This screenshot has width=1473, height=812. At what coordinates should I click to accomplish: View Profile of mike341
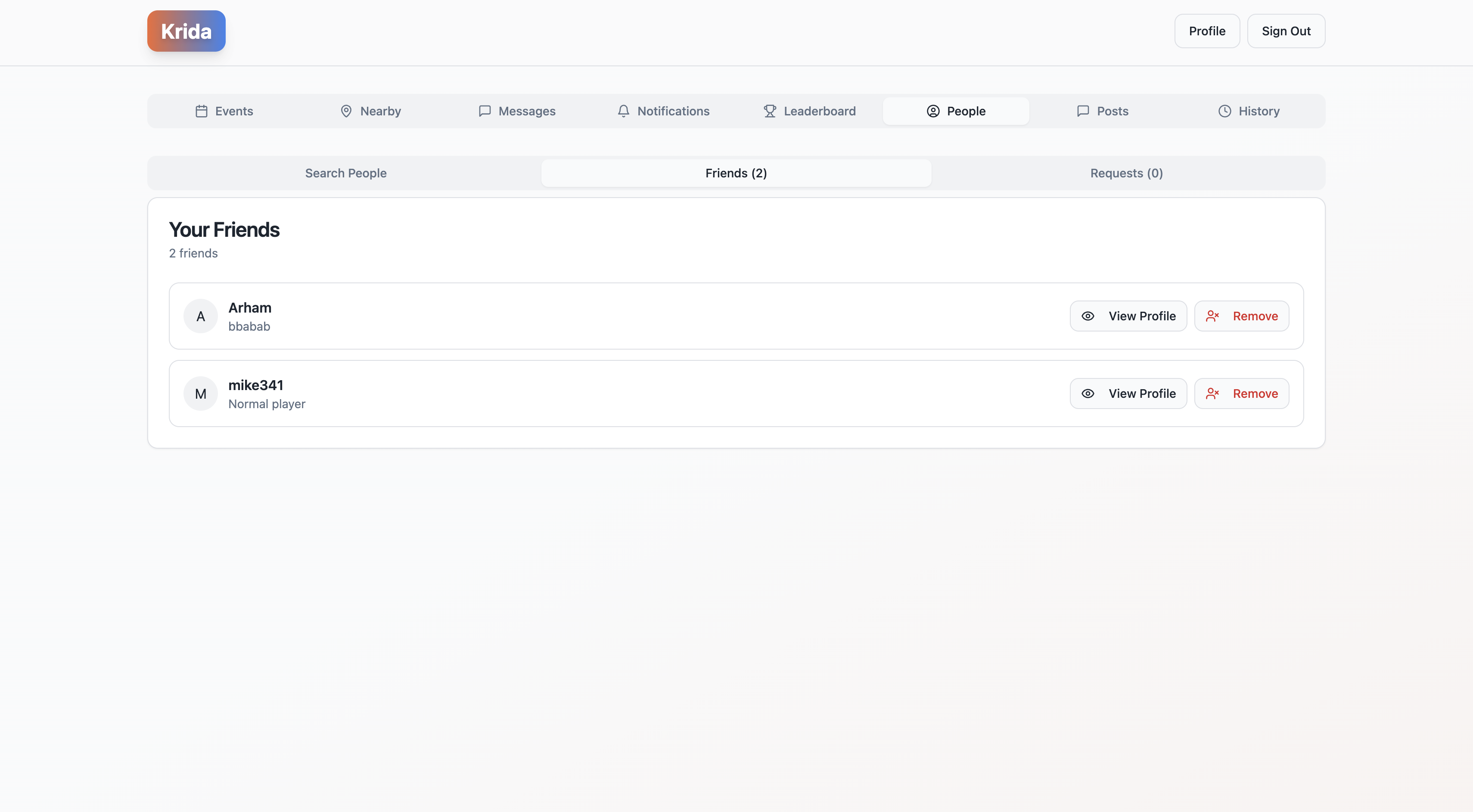click(1128, 394)
